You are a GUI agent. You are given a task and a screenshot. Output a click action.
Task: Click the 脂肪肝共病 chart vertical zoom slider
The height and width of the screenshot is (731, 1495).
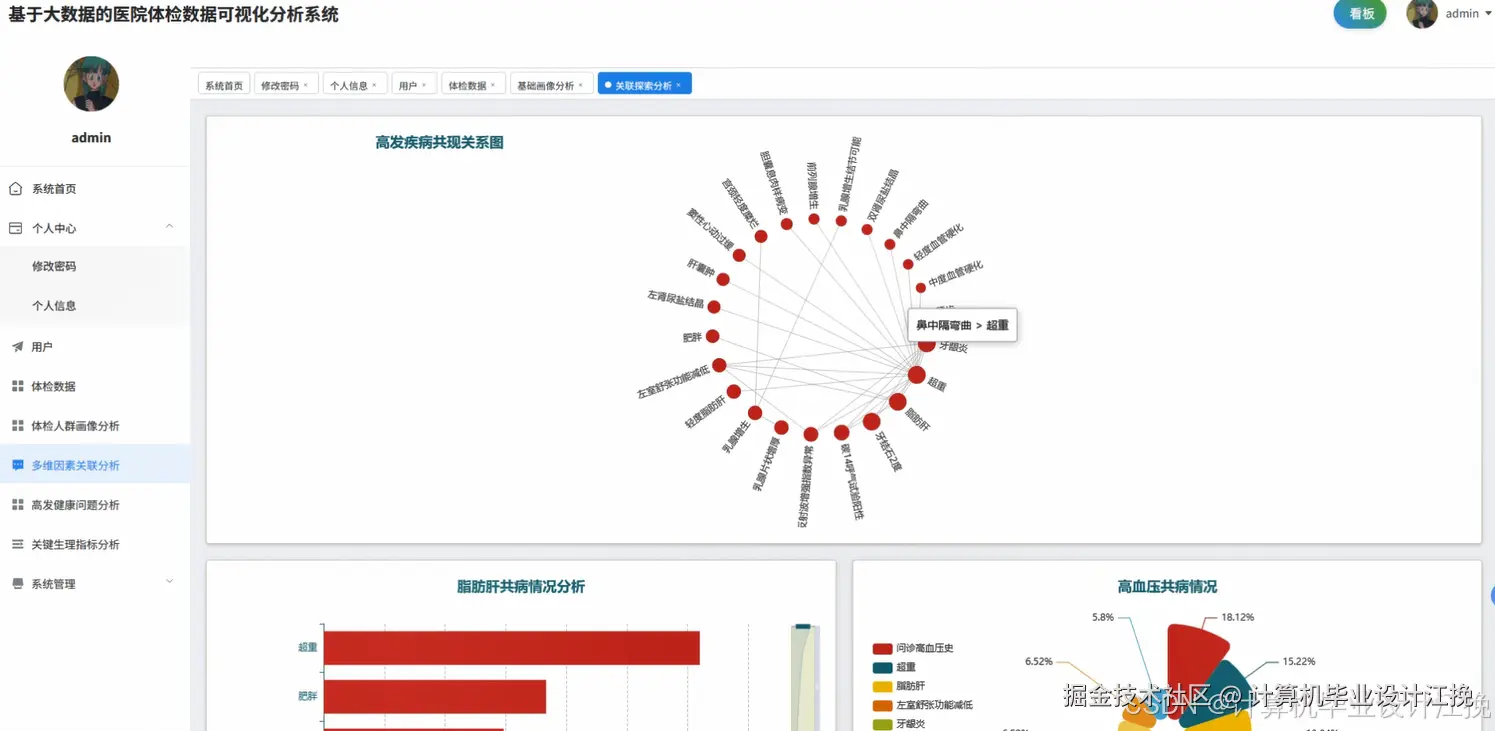(x=805, y=678)
